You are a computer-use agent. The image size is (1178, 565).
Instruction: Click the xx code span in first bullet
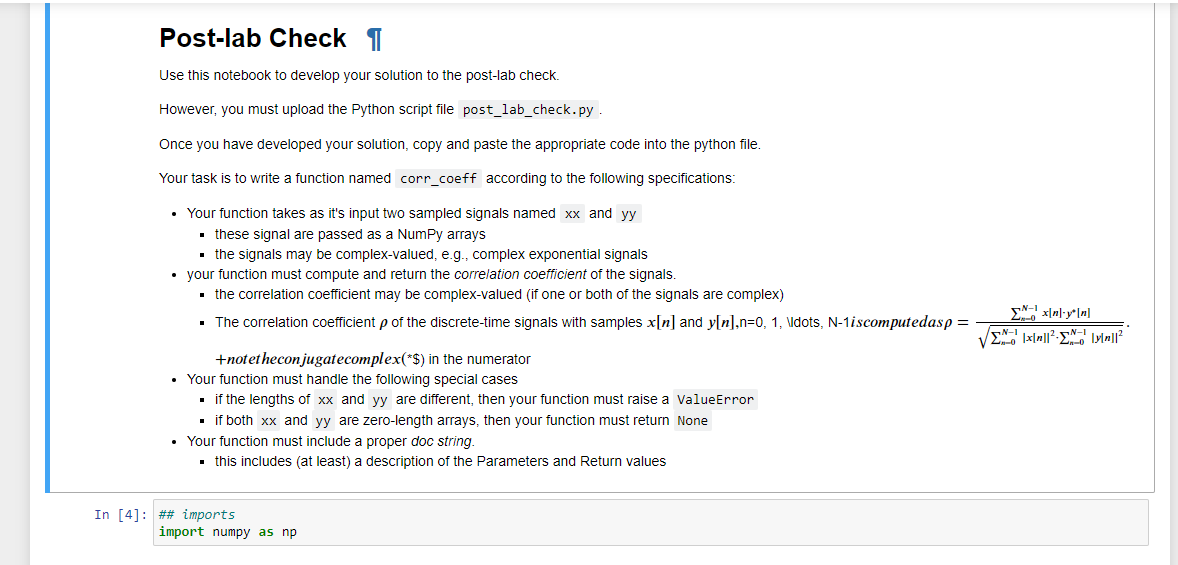tap(572, 214)
